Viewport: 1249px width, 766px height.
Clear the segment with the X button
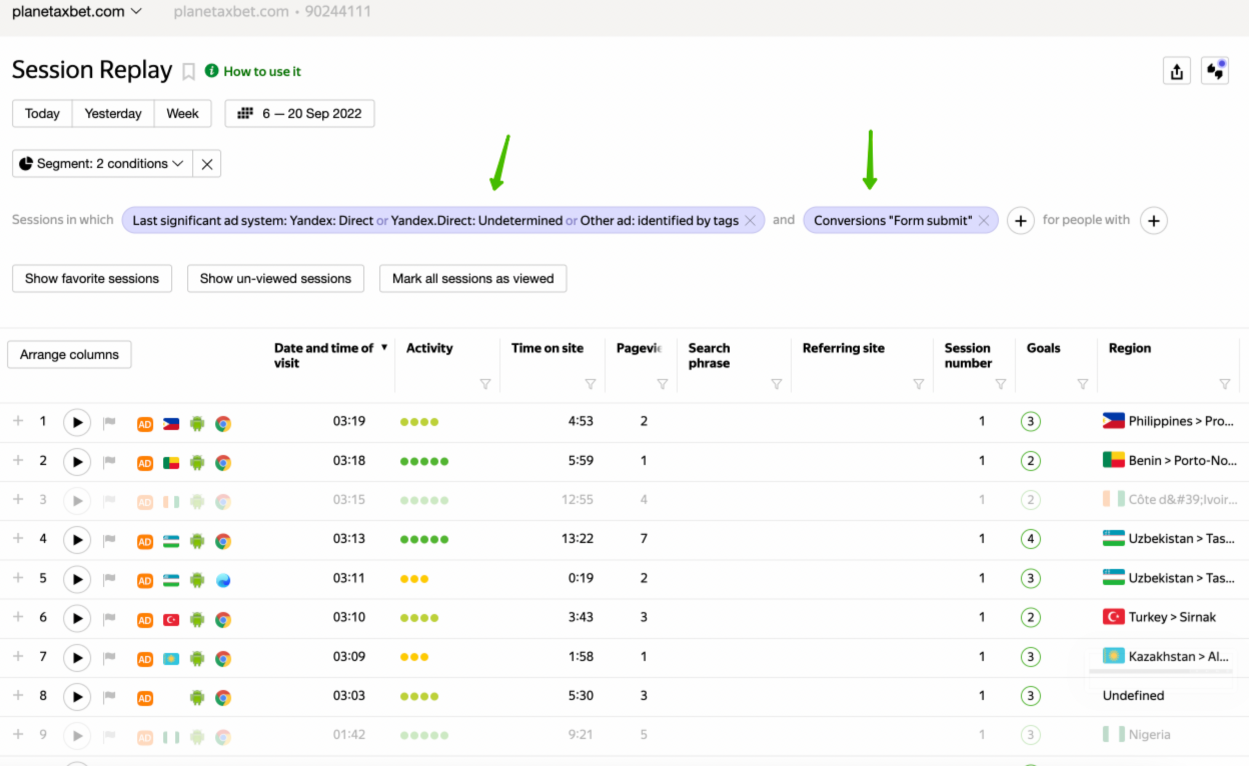click(207, 164)
